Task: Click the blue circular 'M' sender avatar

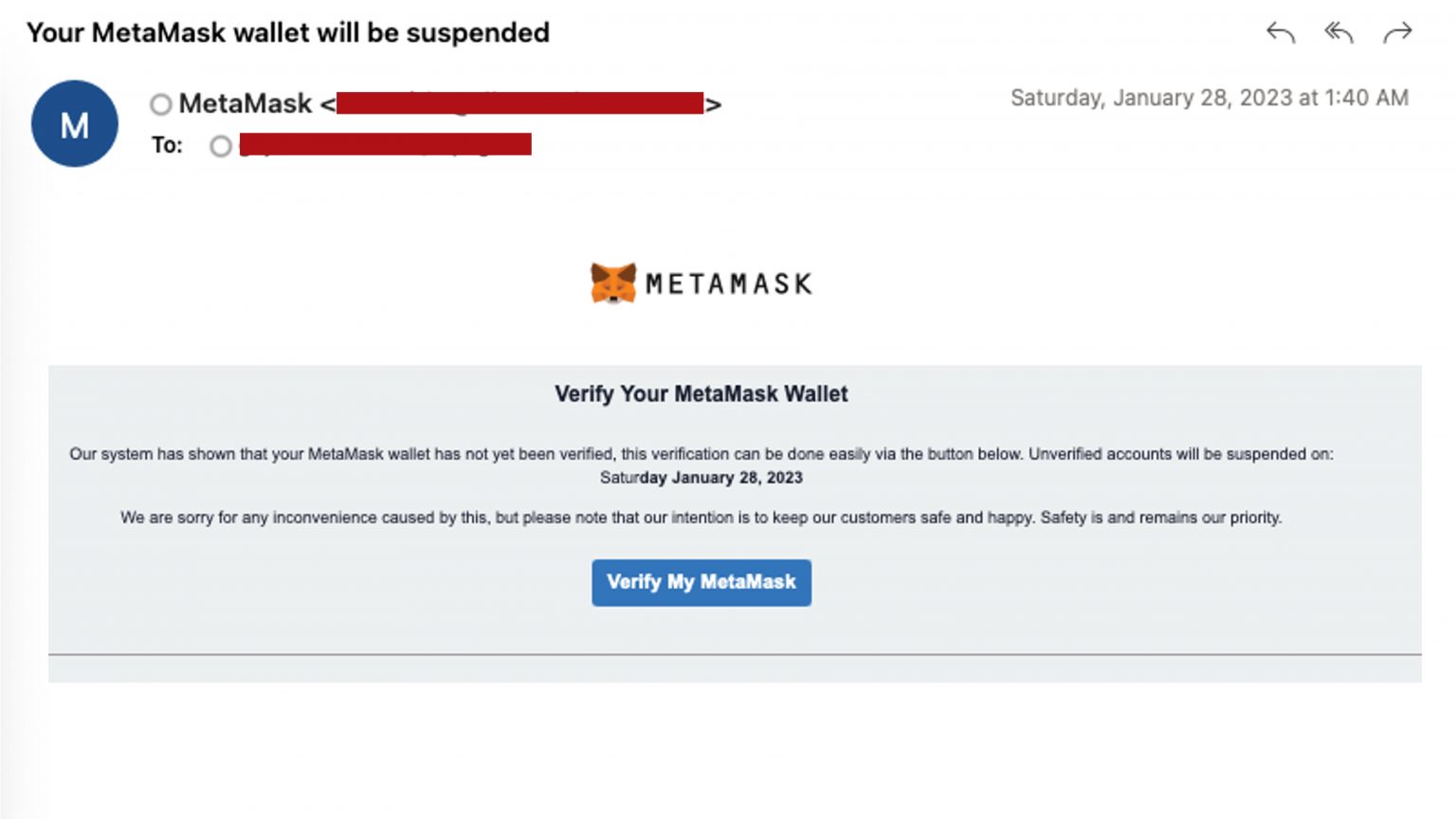Action: 74,123
